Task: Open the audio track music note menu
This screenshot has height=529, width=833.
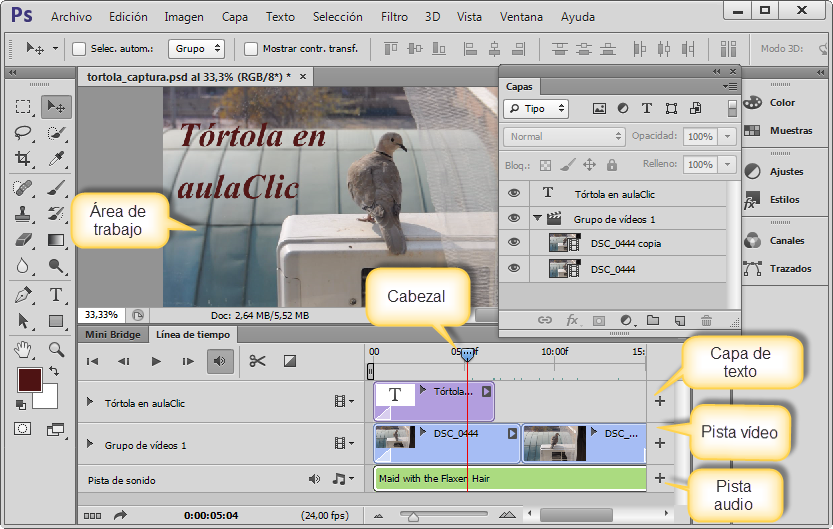Action: coord(343,479)
